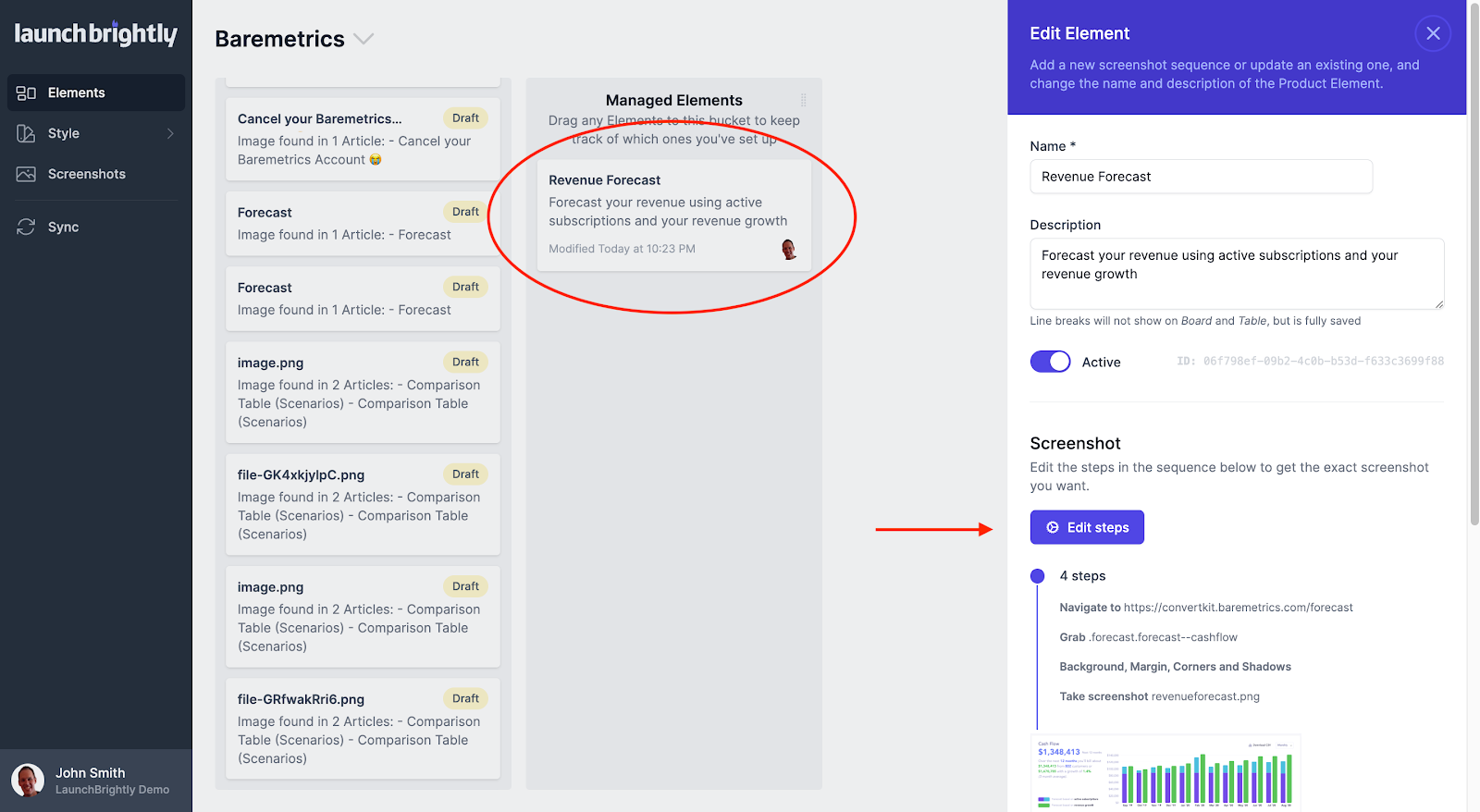The width and height of the screenshot is (1480, 812).
Task: Open the revenue forecast chart thumbnail
Action: (1165, 773)
